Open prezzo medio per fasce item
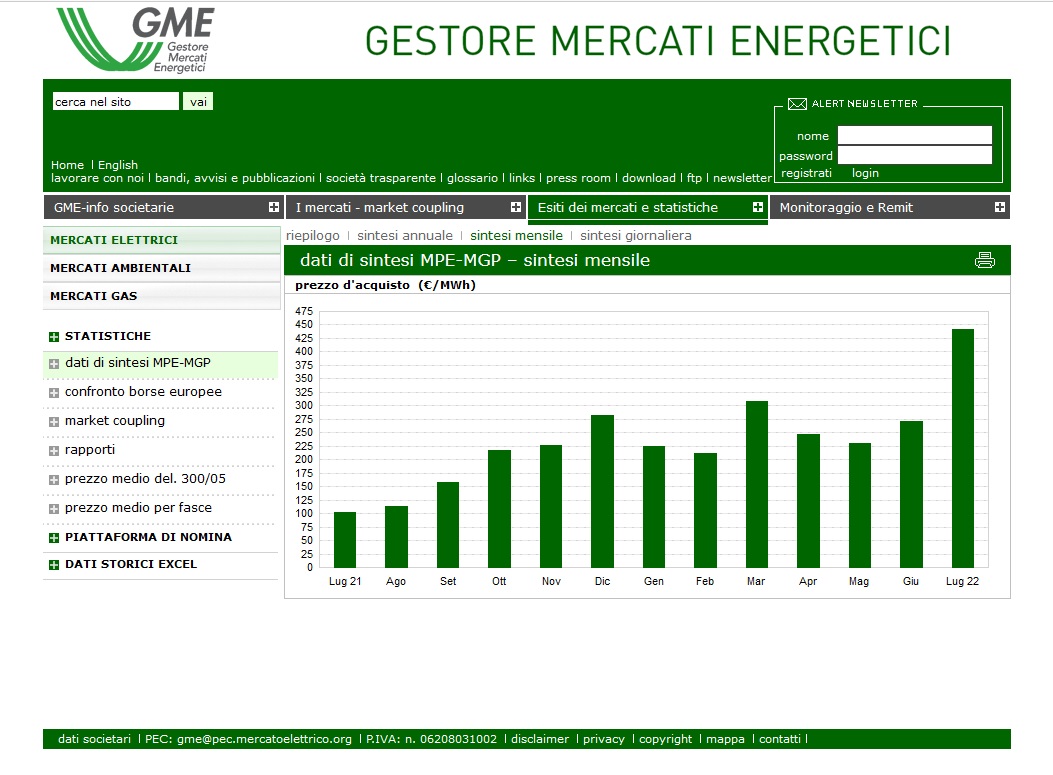This screenshot has width=1053, height=775. point(138,508)
